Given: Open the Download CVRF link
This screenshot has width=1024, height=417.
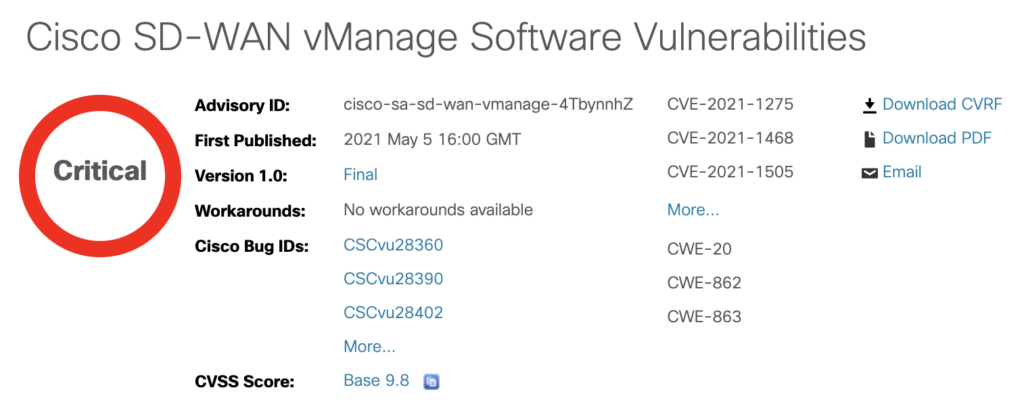Looking at the screenshot, I should (942, 104).
